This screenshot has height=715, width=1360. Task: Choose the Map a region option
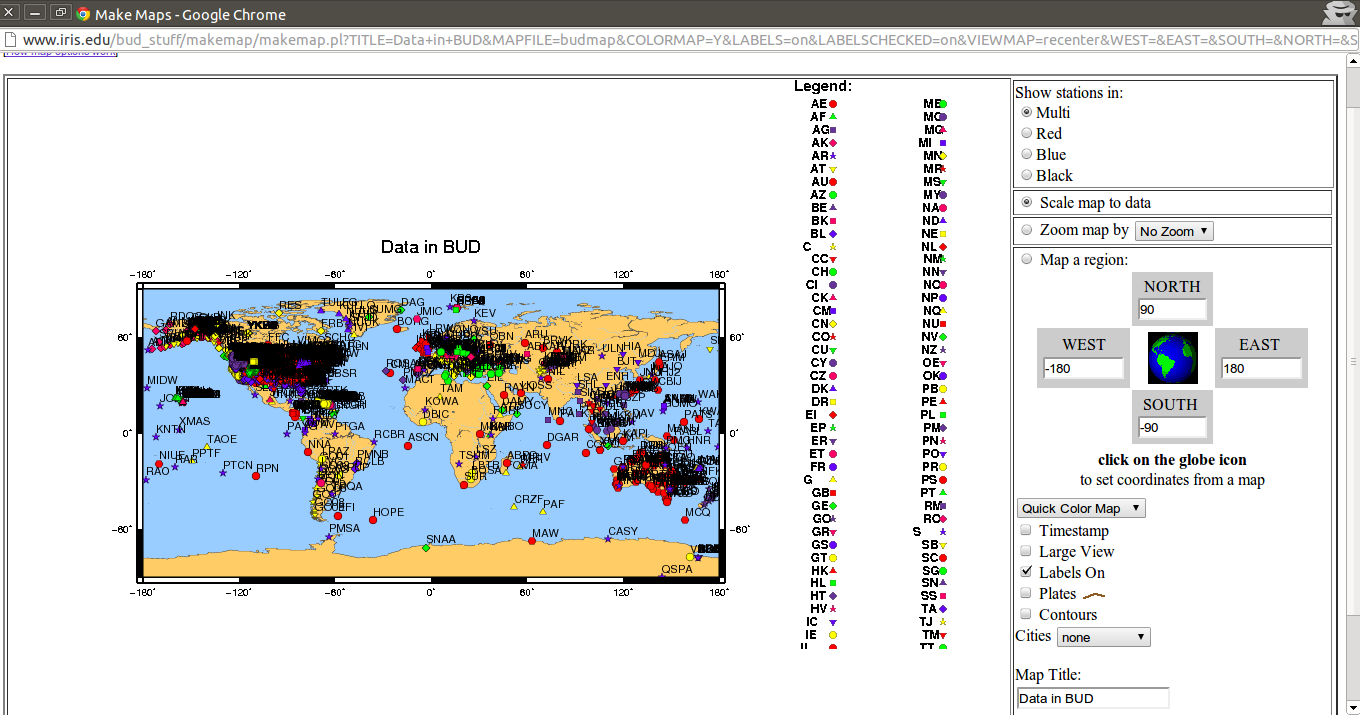(x=1026, y=260)
